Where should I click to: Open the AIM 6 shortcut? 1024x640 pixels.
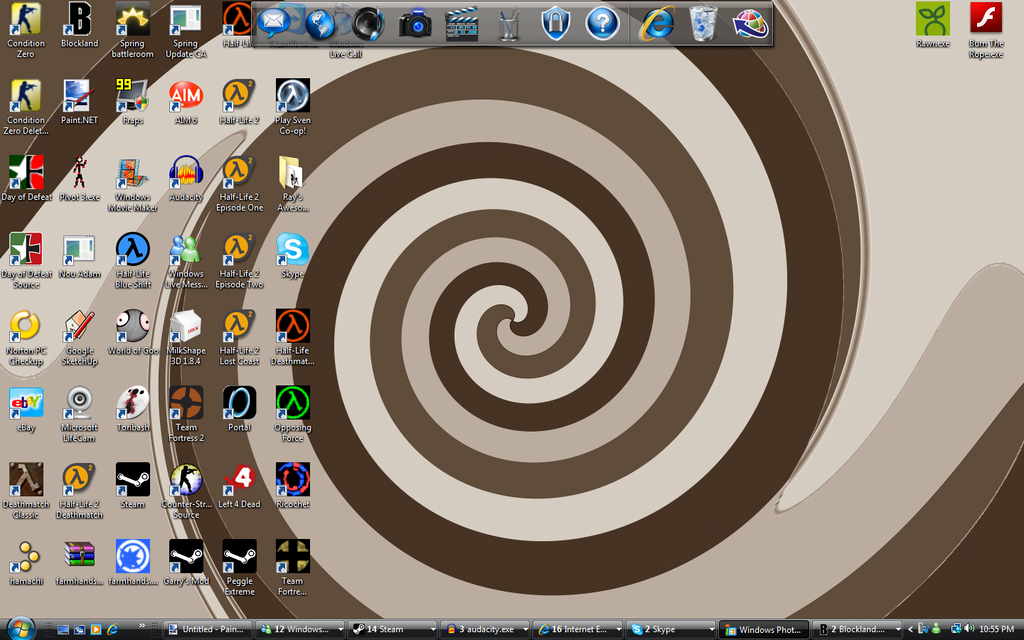click(186, 102)
